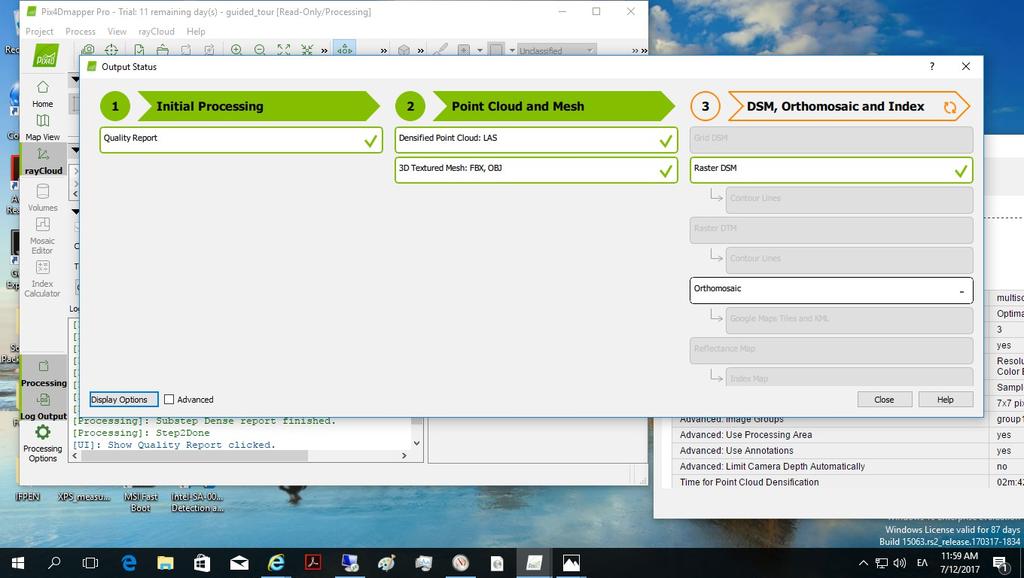Click the DSM, Orthomosaic and Index header
The height and width of the screenshot is (578, 1024).
(x=848, y=106)
